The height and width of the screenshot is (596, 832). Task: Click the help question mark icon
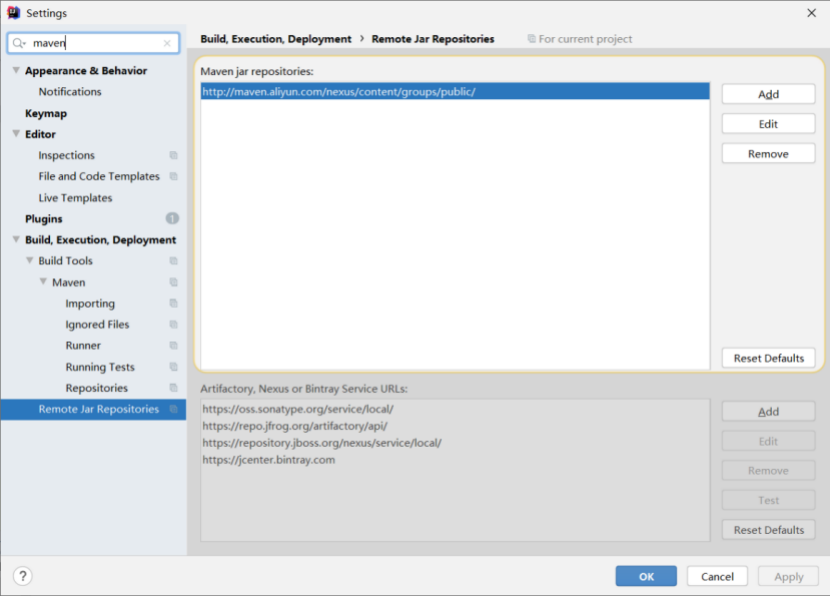(x=23, y=576)
